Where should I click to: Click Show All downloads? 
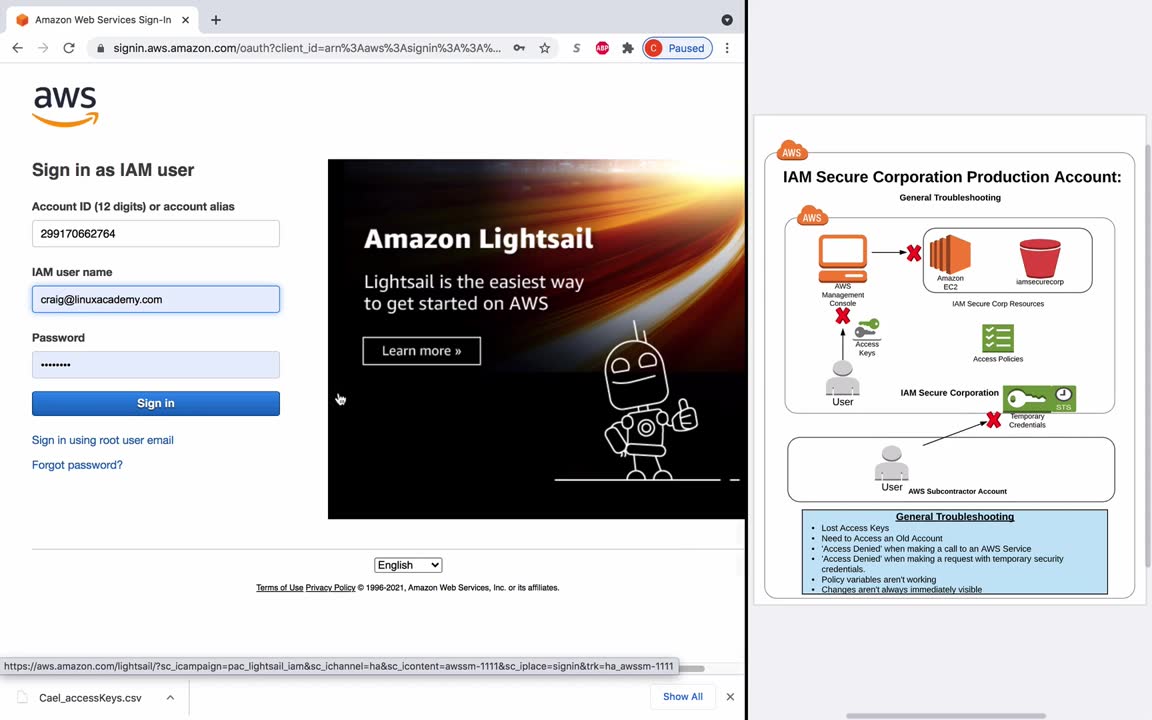click(x=683, y=696)
